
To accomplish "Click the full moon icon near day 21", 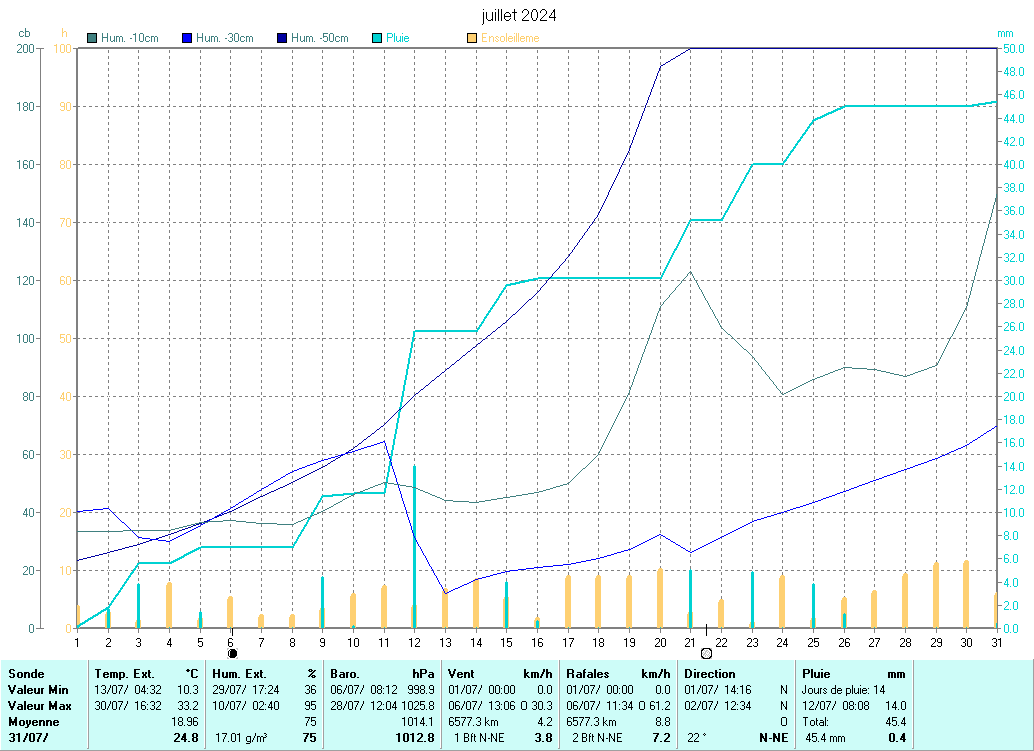I will click(706, 653).
